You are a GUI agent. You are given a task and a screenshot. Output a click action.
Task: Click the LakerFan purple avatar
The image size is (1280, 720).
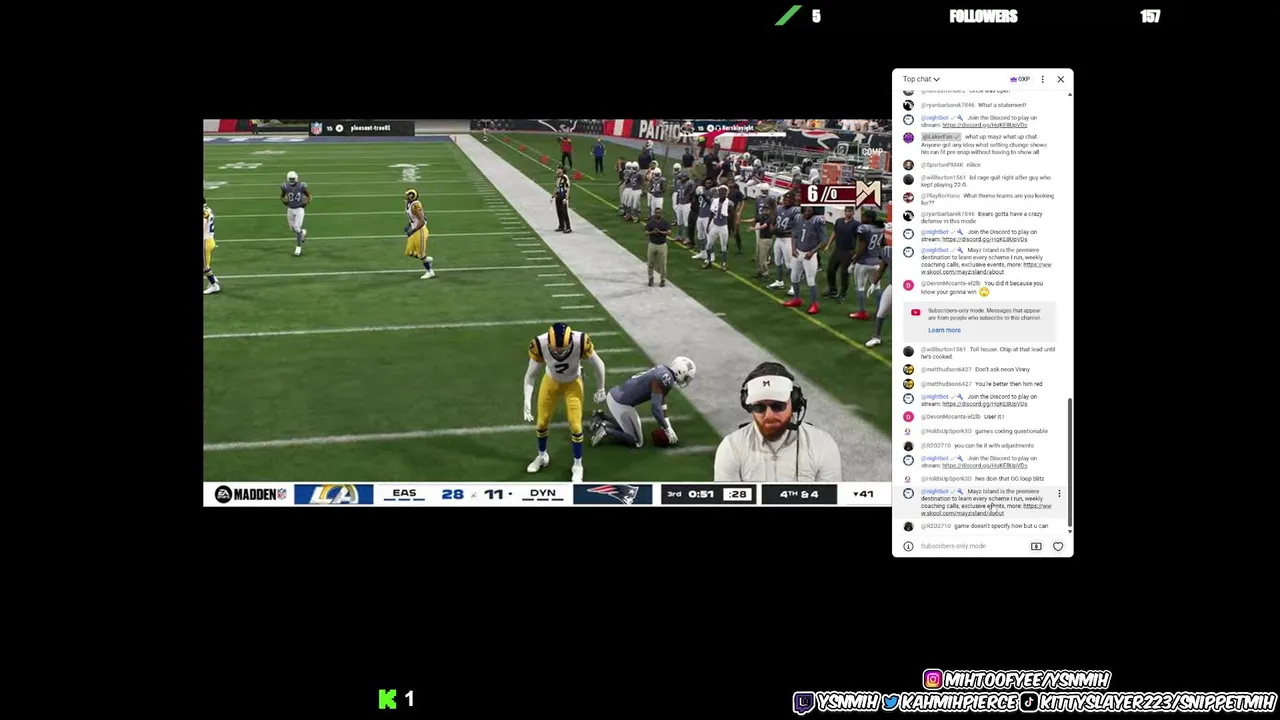pyautogui.click(x=908, y=137)
